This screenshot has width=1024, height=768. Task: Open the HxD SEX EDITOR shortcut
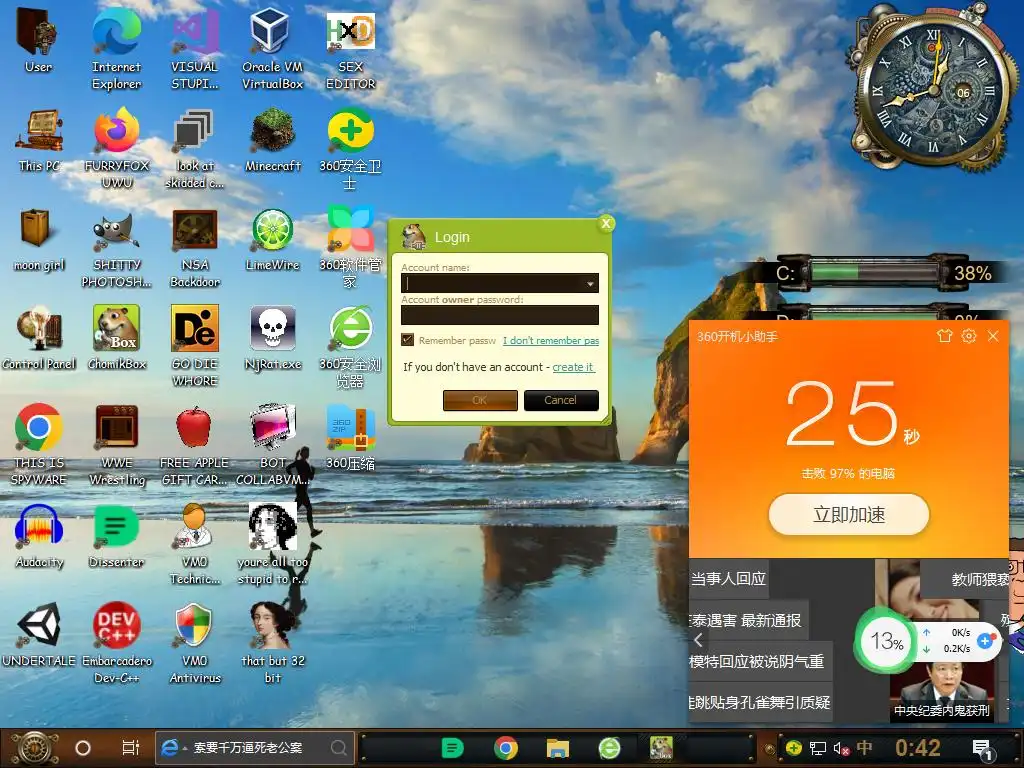[x=351, y=49]
